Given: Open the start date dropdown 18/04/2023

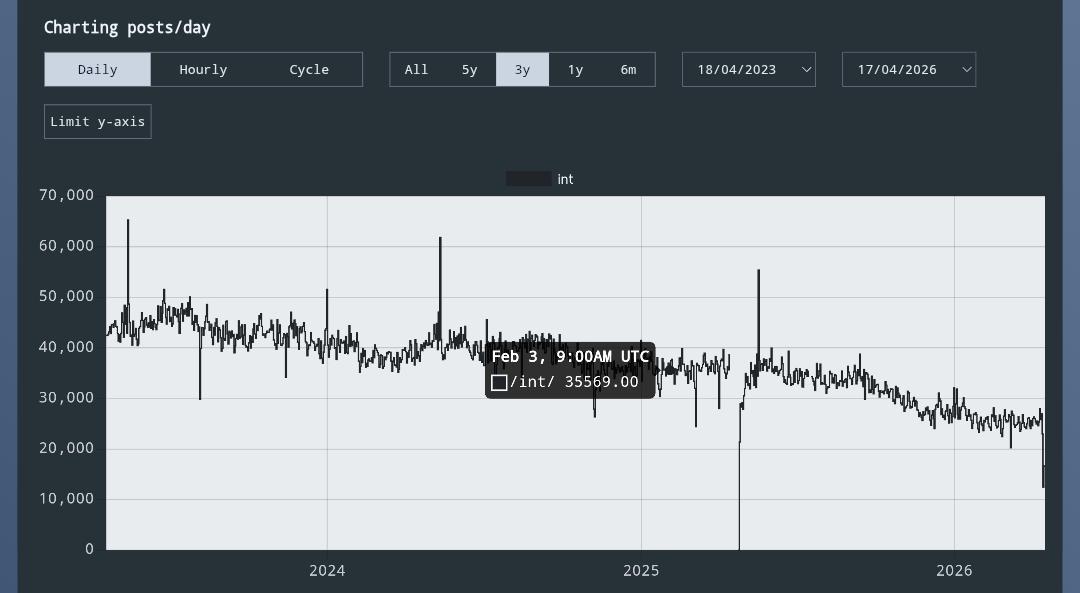Looking at the screenshot, I should tap(749, 70).
